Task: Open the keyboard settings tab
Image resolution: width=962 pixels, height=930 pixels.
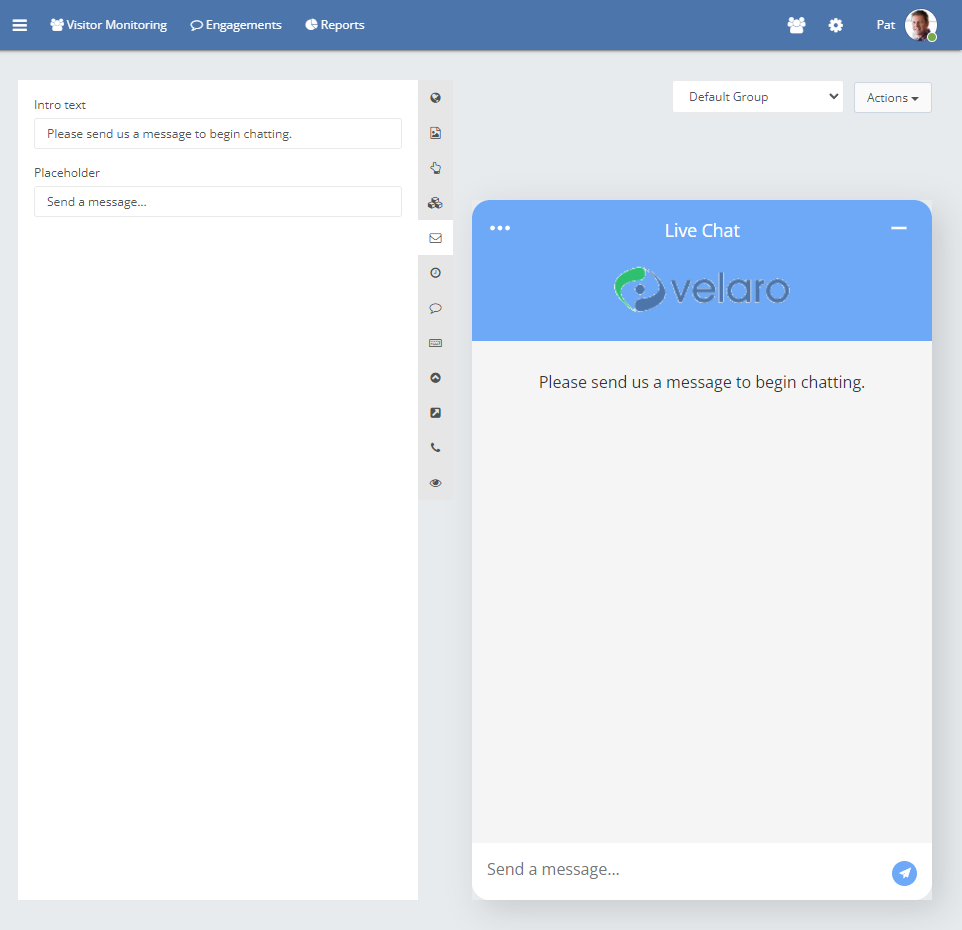Action: tap(435, 343)
